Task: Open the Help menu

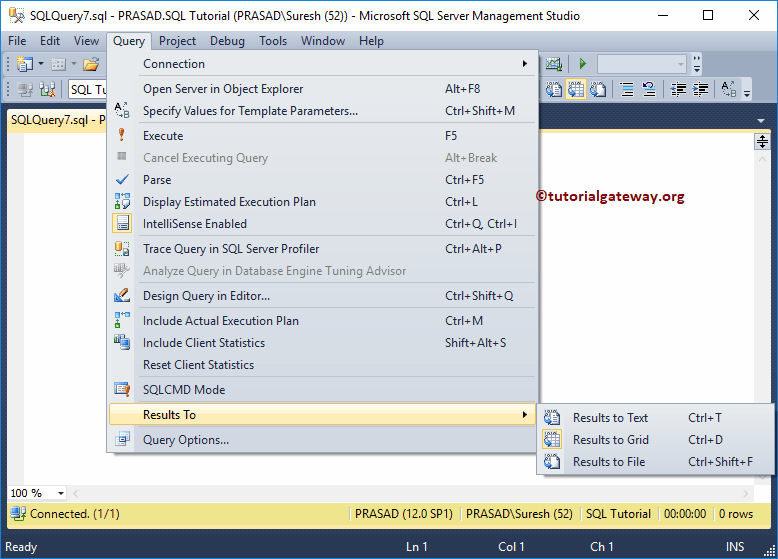Action: pos(372,41)
